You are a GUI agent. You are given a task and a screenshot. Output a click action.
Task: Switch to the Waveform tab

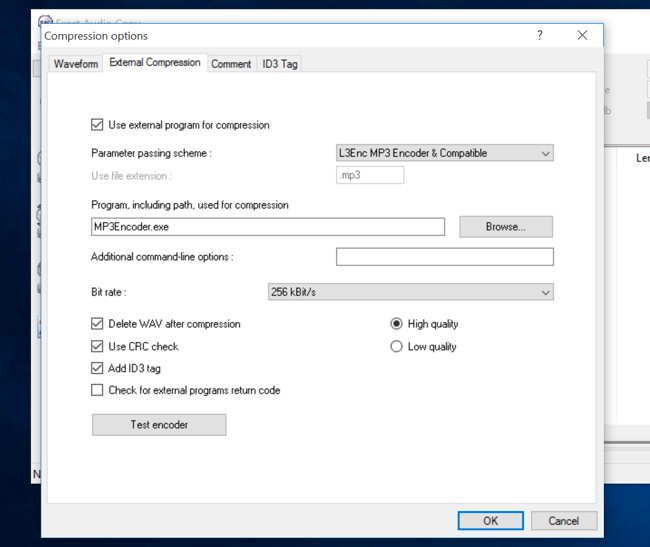pyautogui.click(x=76, y=64)
